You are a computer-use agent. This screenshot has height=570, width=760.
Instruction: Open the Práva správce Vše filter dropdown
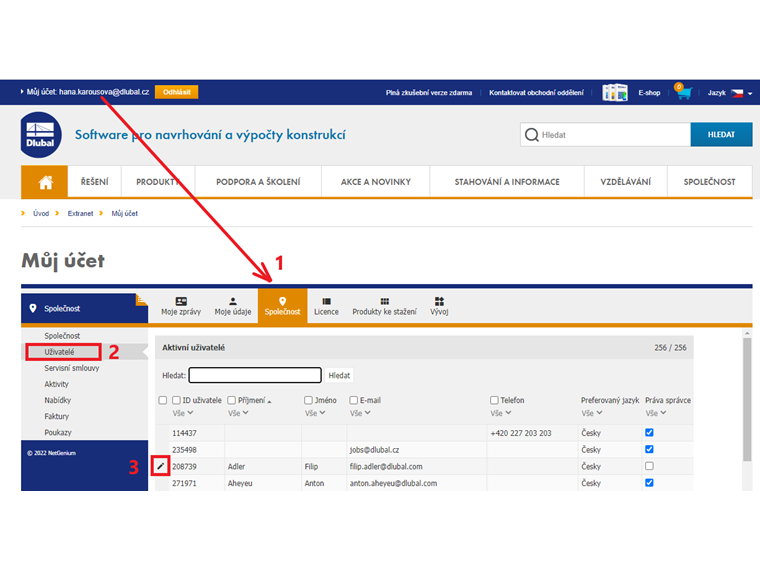(x=656, y=413)
